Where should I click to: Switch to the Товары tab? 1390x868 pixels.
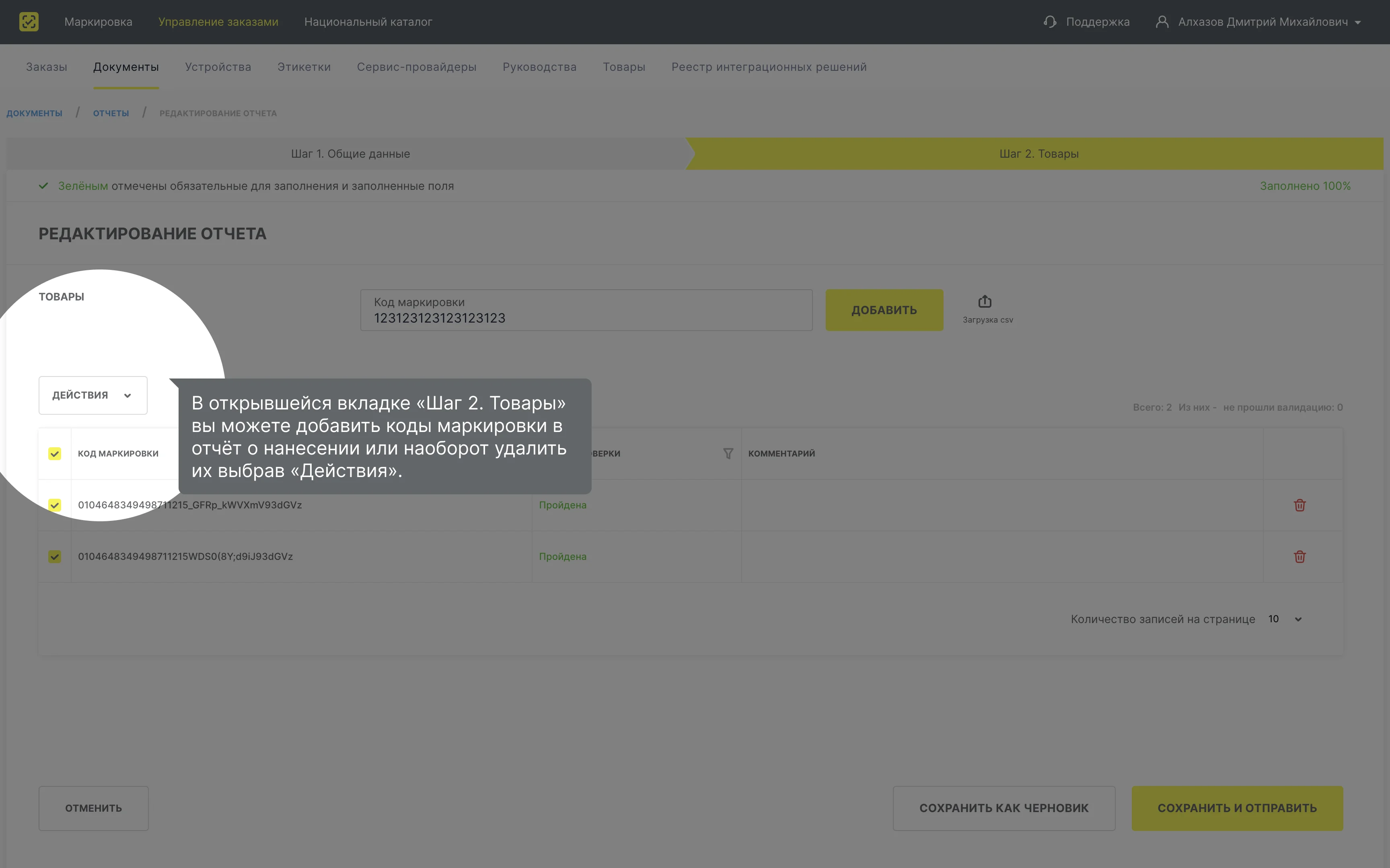click(624, 67)
